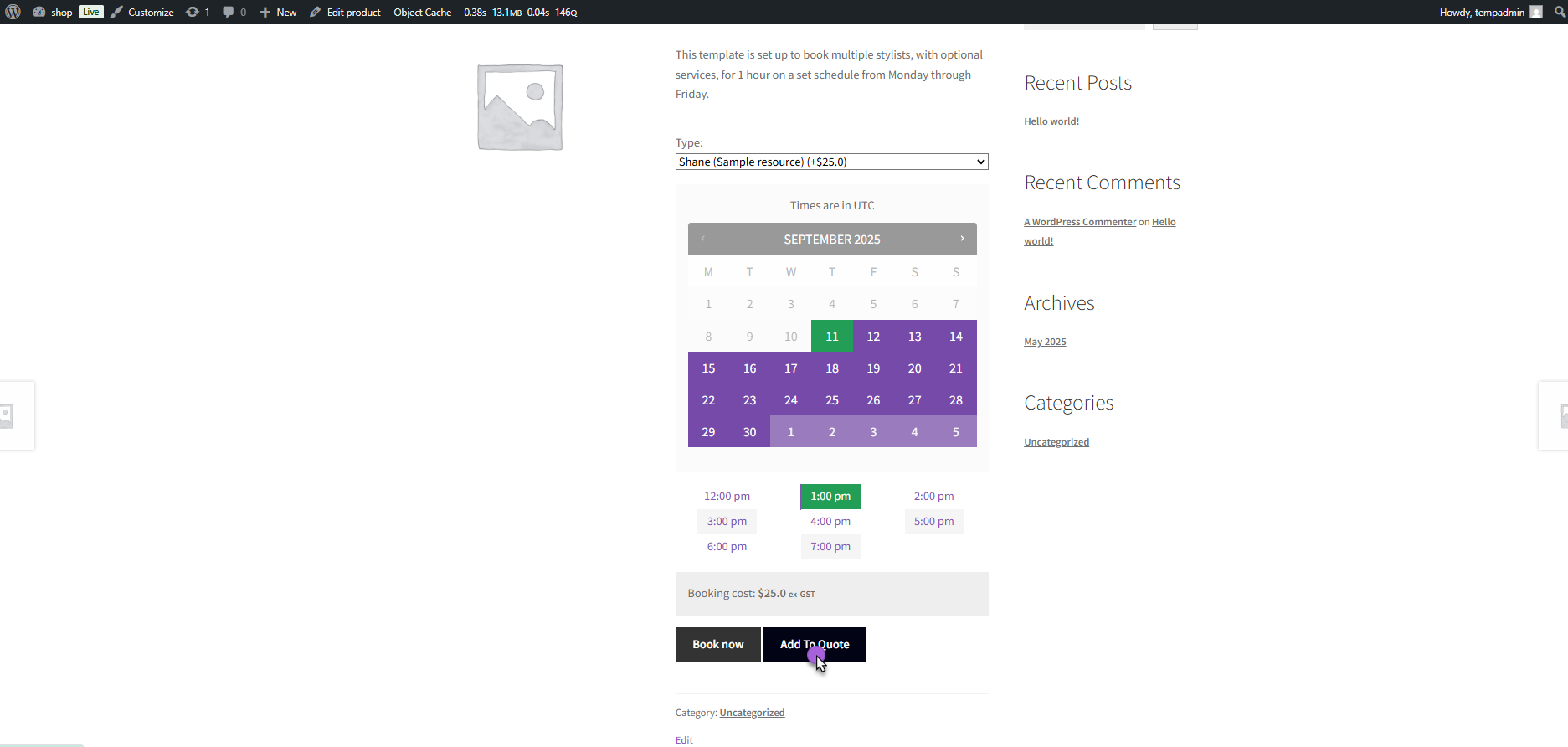Click Edit product in admin bar
Viewport: 1568px width, 747px height.
(345, 12)
